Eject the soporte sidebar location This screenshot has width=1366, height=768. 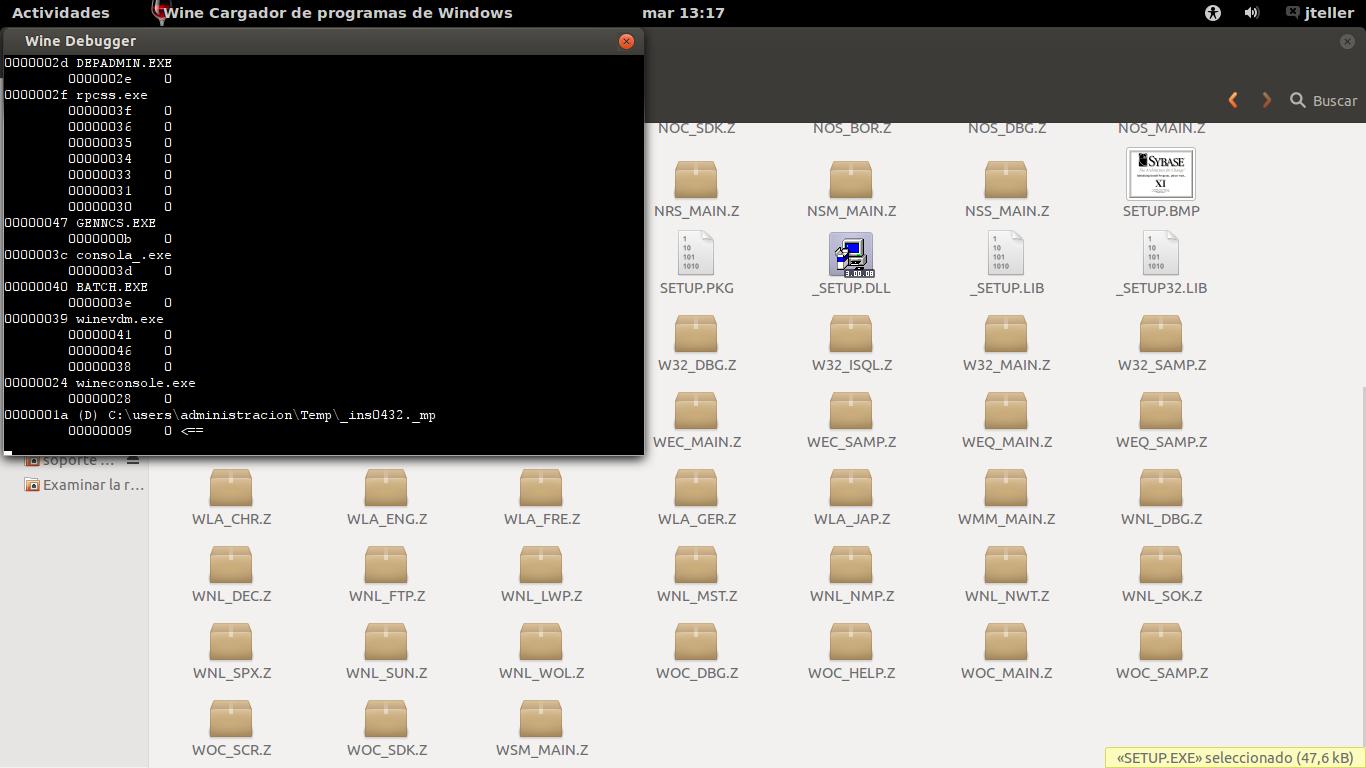[x=132, y=460]
